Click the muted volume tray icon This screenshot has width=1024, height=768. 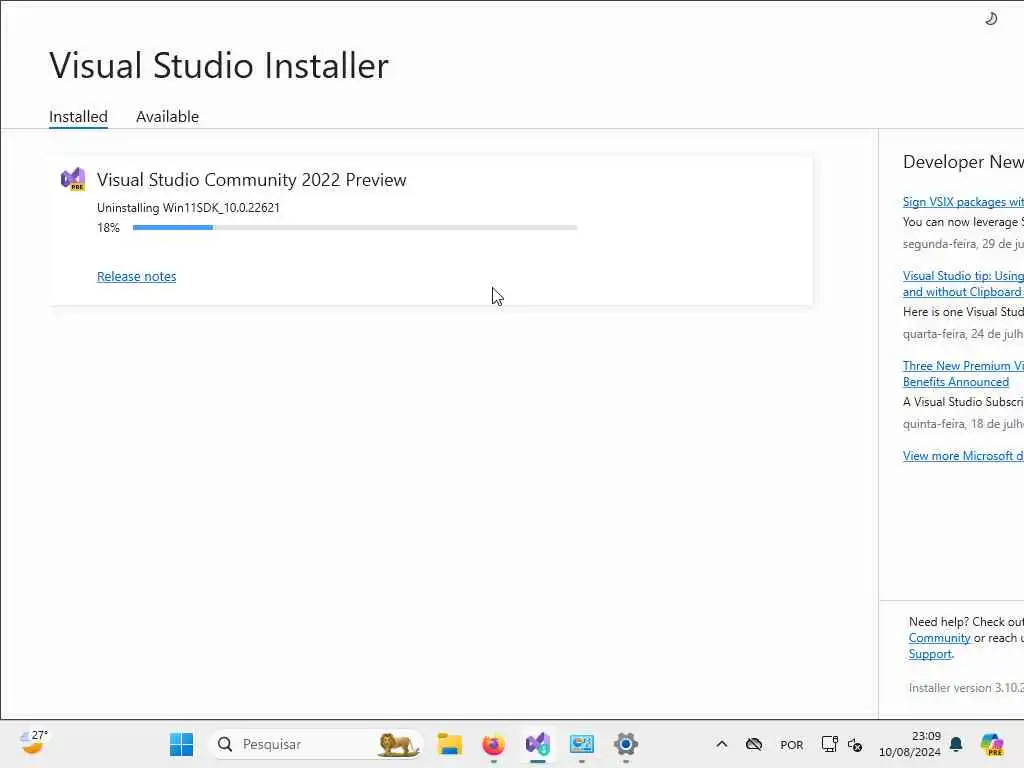pos(855,744)
